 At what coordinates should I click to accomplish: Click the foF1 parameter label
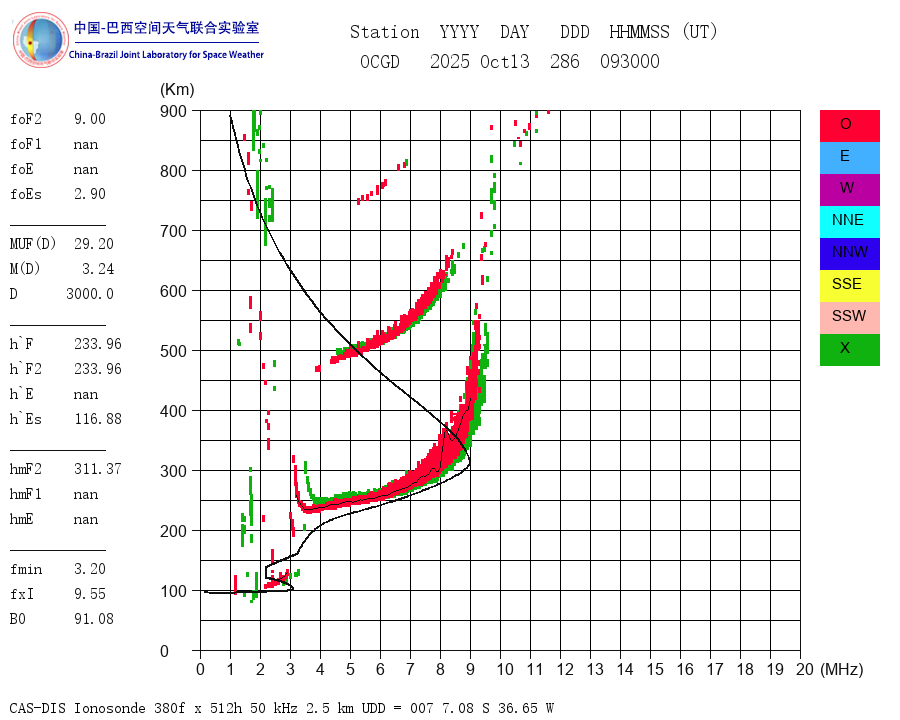26,144
